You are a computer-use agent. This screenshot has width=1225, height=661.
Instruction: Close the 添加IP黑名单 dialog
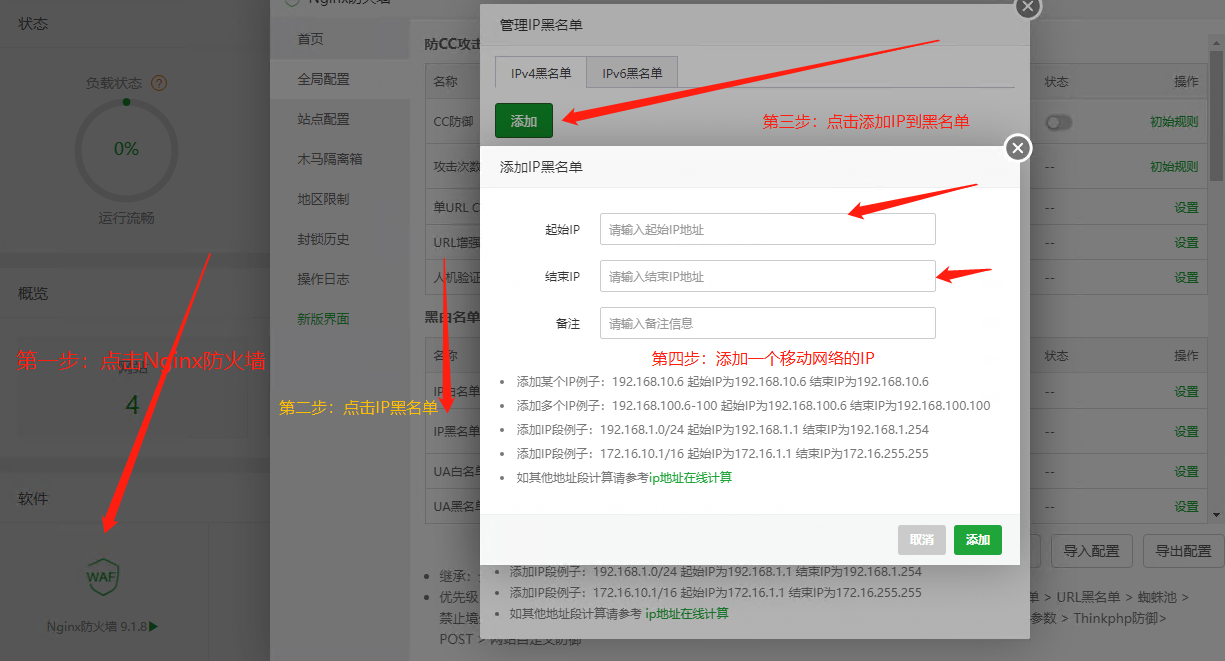click(x=1018, y=149)
